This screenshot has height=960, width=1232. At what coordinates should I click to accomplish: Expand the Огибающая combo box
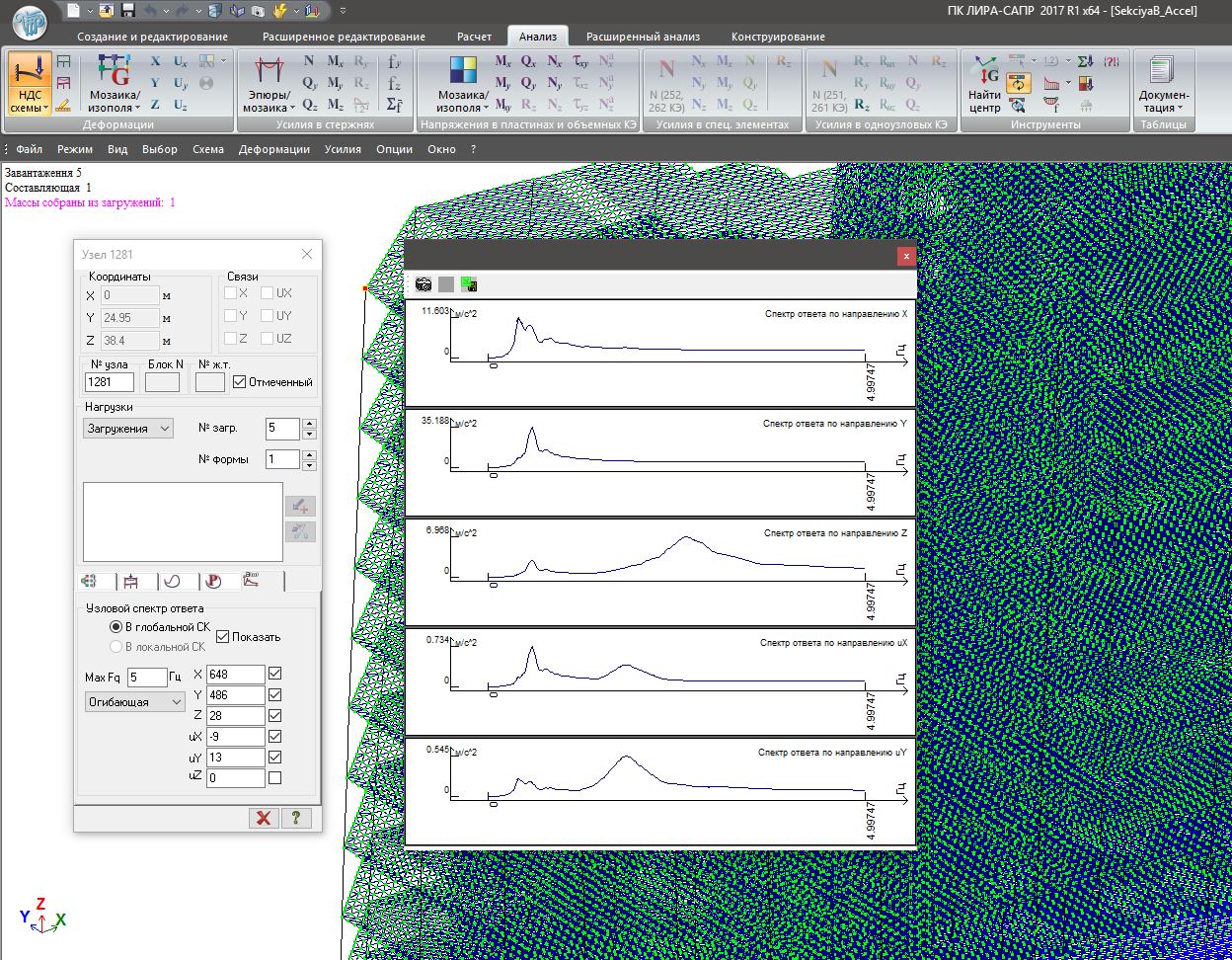[x=135, y=702]
